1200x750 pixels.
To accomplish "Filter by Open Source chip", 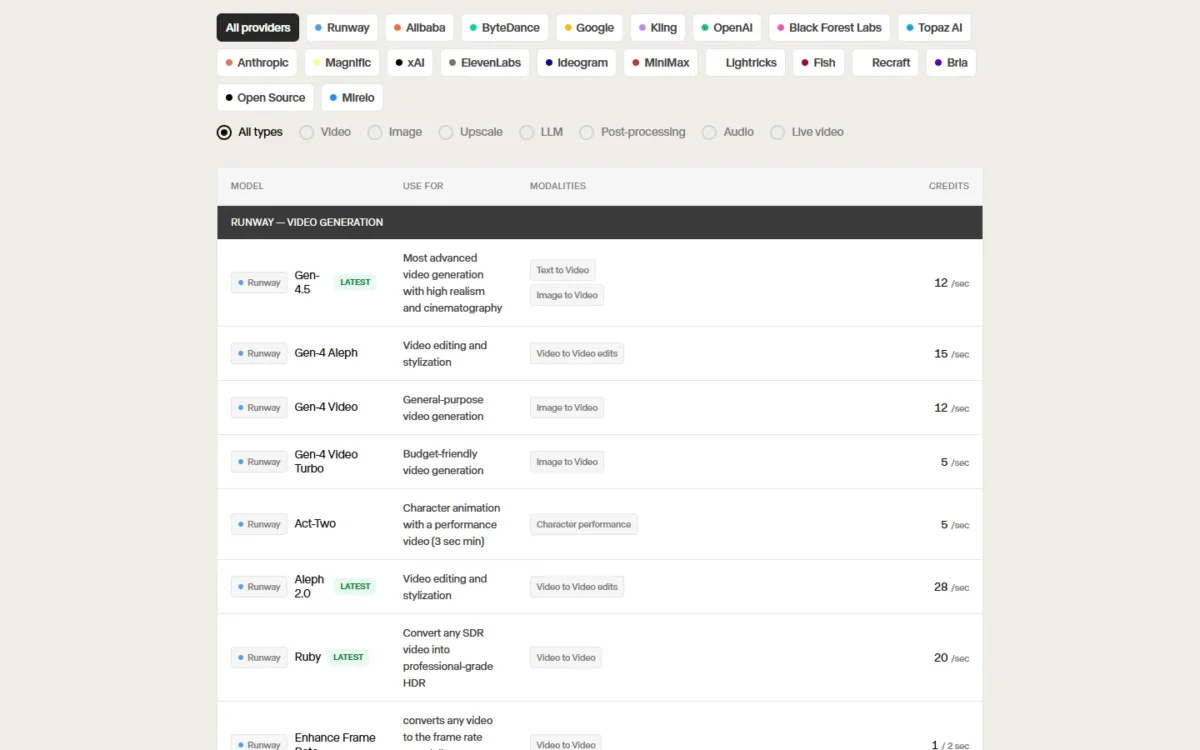I will (x=265, y=98).
